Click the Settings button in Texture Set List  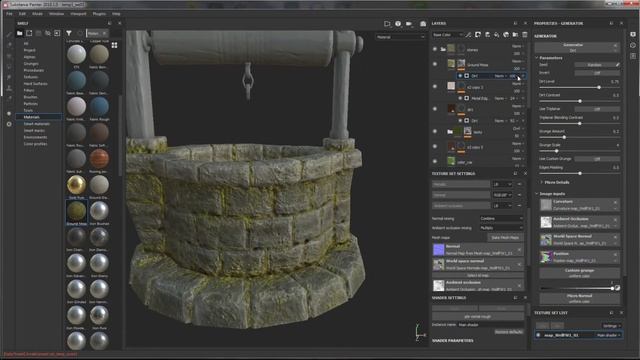[x=611, y=326]
